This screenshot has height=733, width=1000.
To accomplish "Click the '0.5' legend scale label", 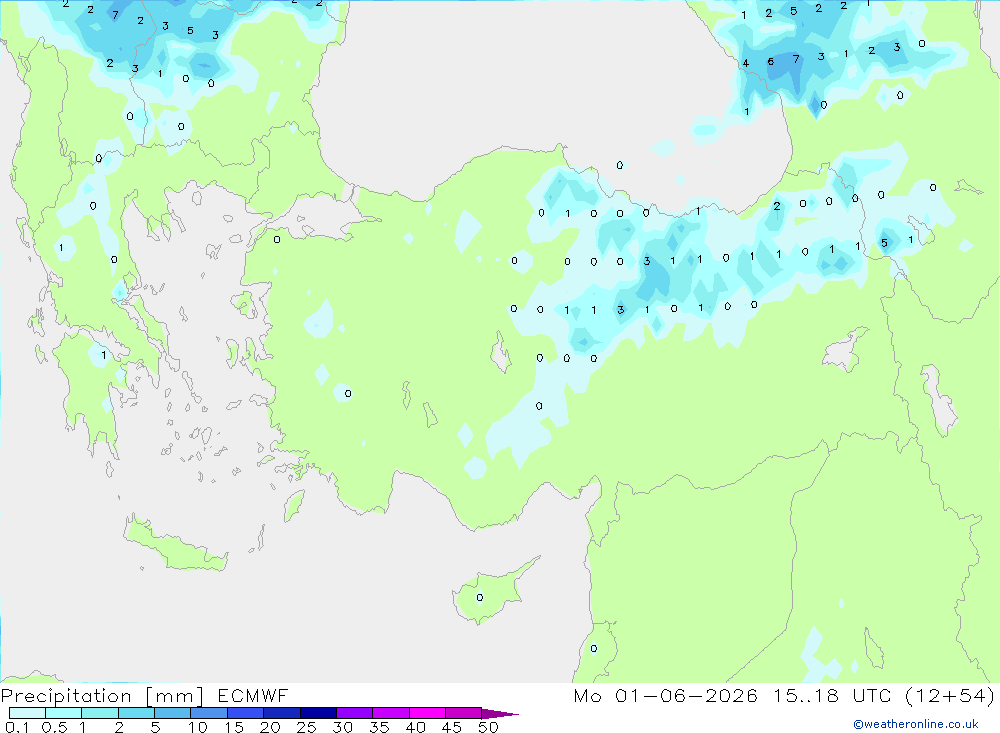I will (54, 727).
